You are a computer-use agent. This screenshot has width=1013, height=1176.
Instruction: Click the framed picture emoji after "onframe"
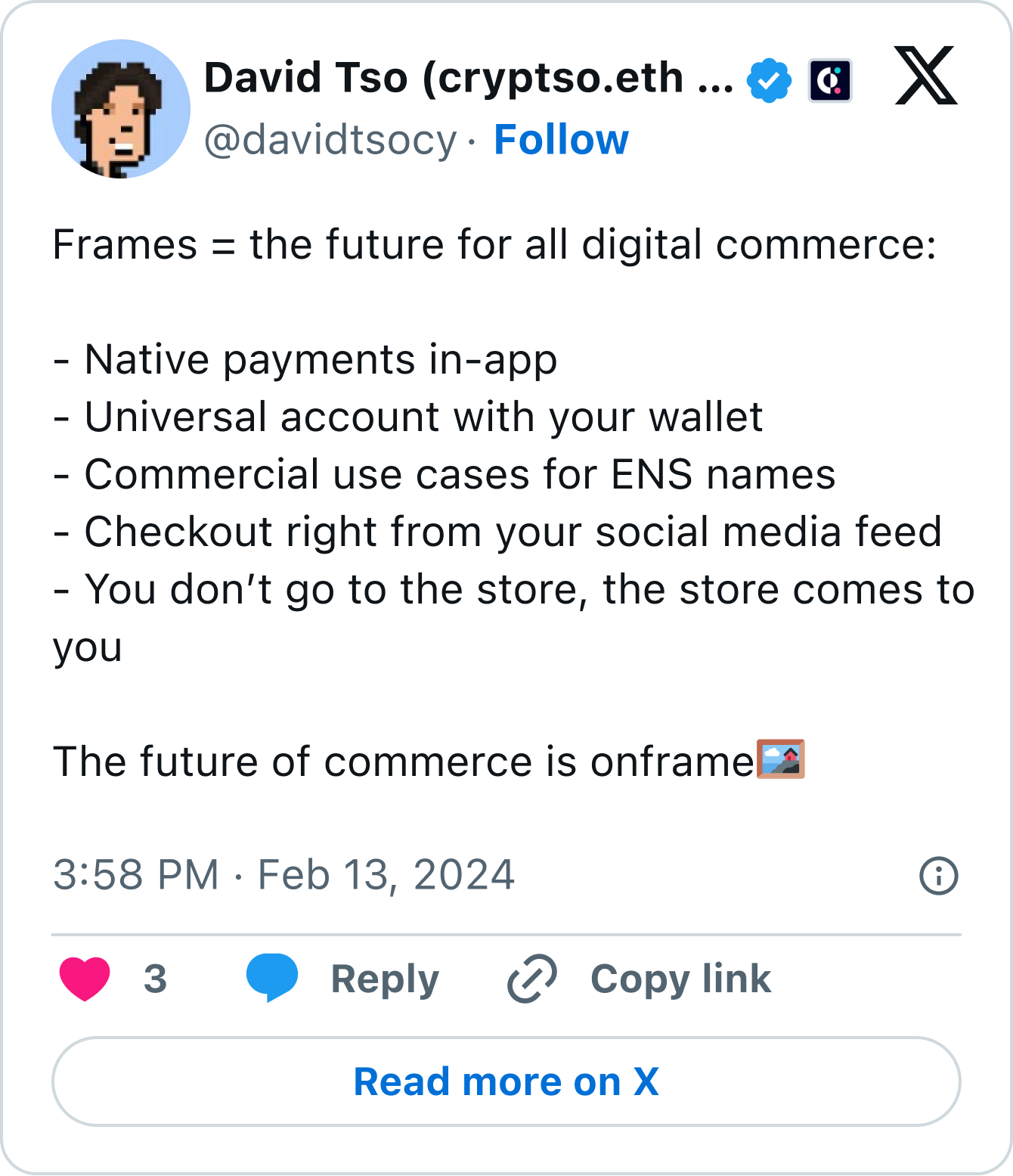coord(781,759)
